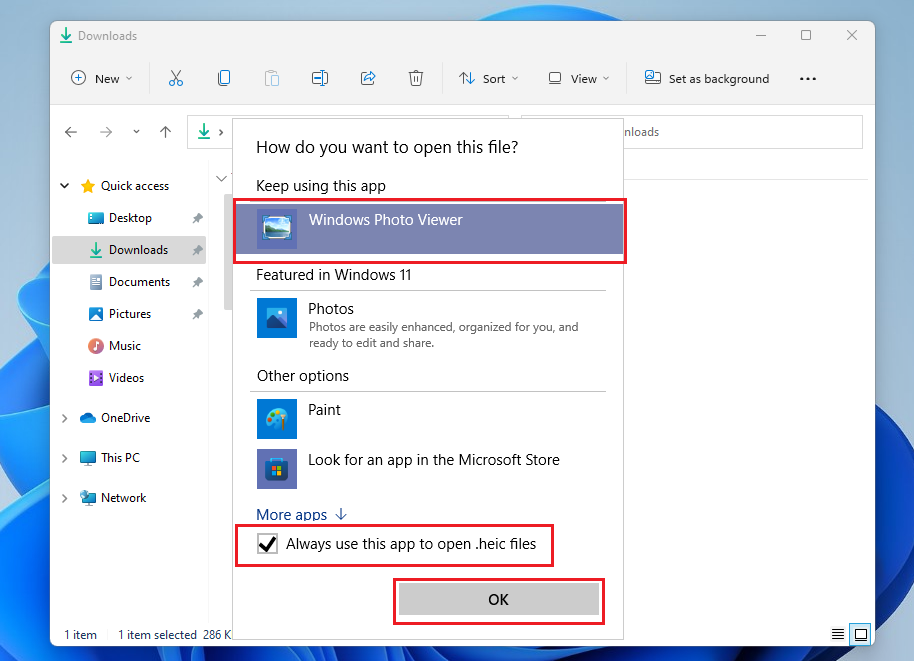Click the Copy icon in toolbar

click(224, 78)
